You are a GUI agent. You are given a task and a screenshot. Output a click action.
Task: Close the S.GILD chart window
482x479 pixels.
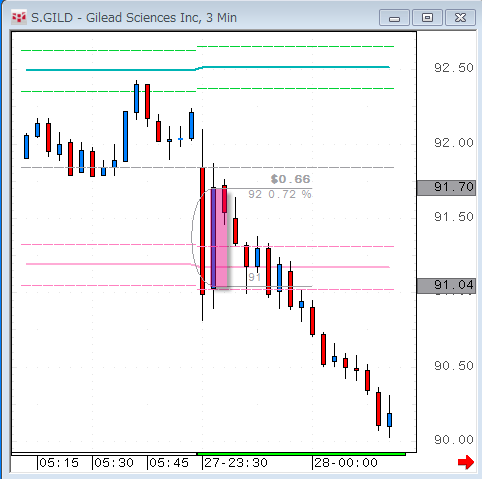click(x=460, y=18)
